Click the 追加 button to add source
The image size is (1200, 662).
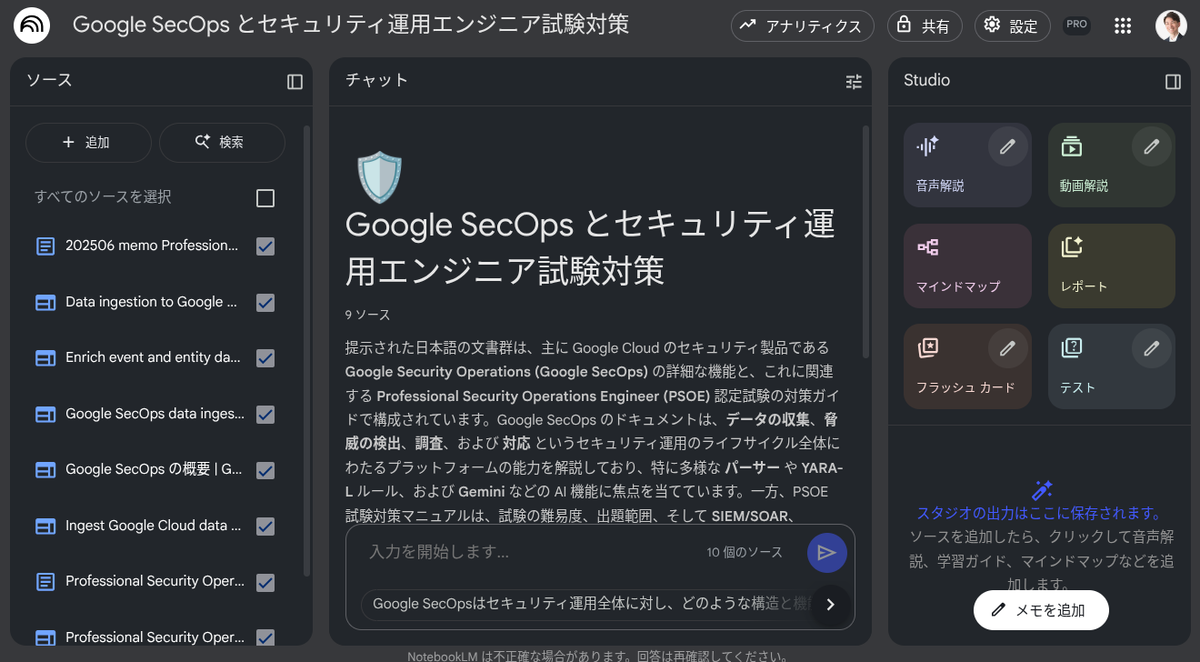tap(87, 142)
